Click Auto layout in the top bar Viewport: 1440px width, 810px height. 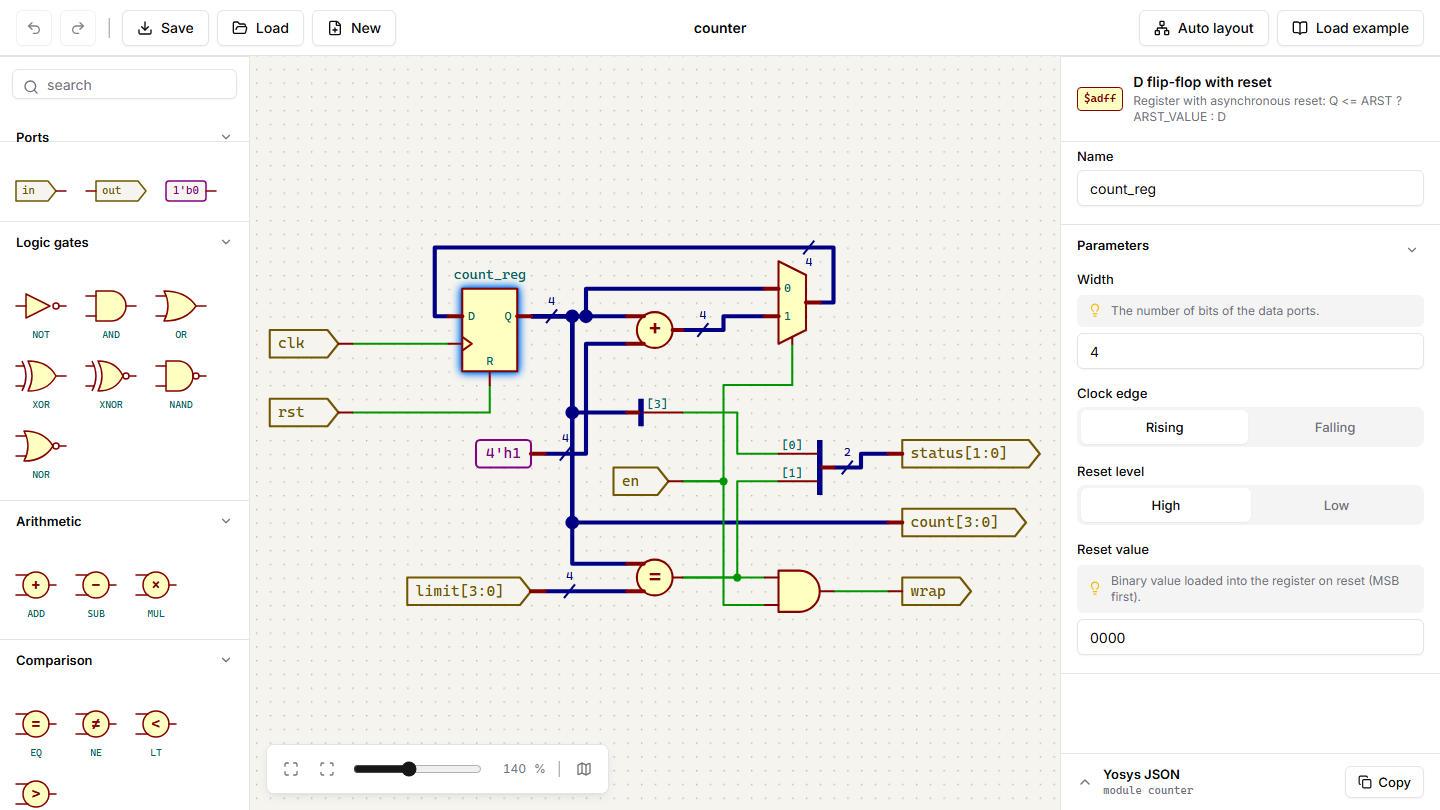1204,28
